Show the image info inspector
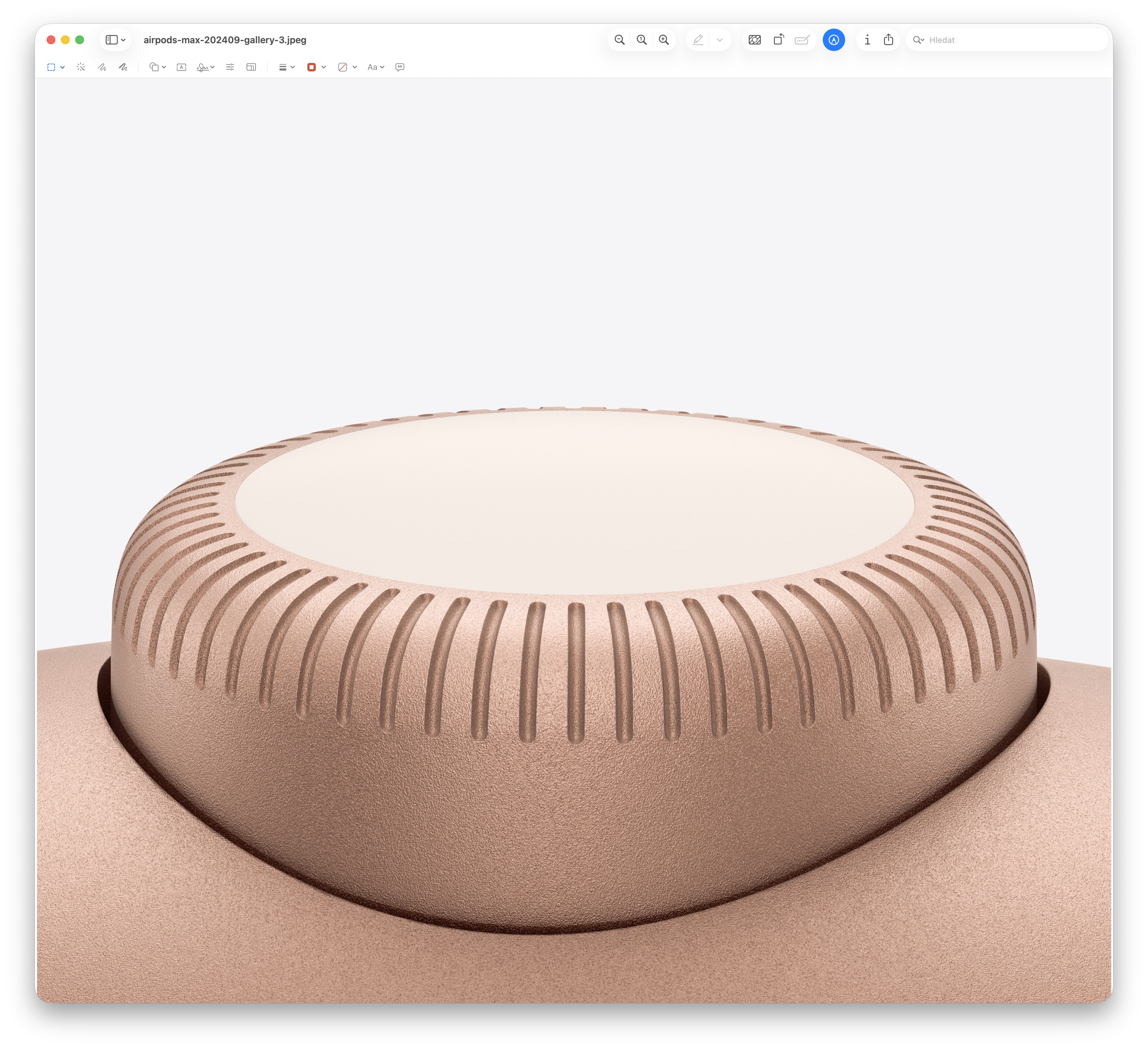Image resolution: width=1148 pixels, height=1049 pixels. (867, 40)
